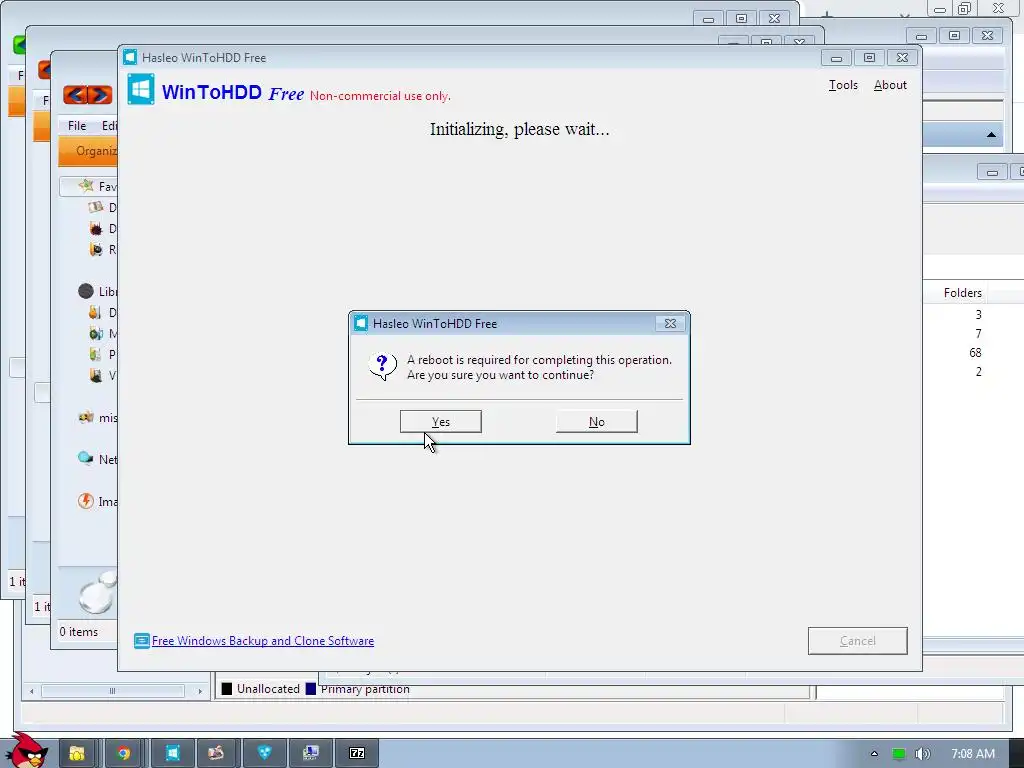Select Libraries in explorer navigation pane
Screen dimensions: 1024x768
[97, 291]
